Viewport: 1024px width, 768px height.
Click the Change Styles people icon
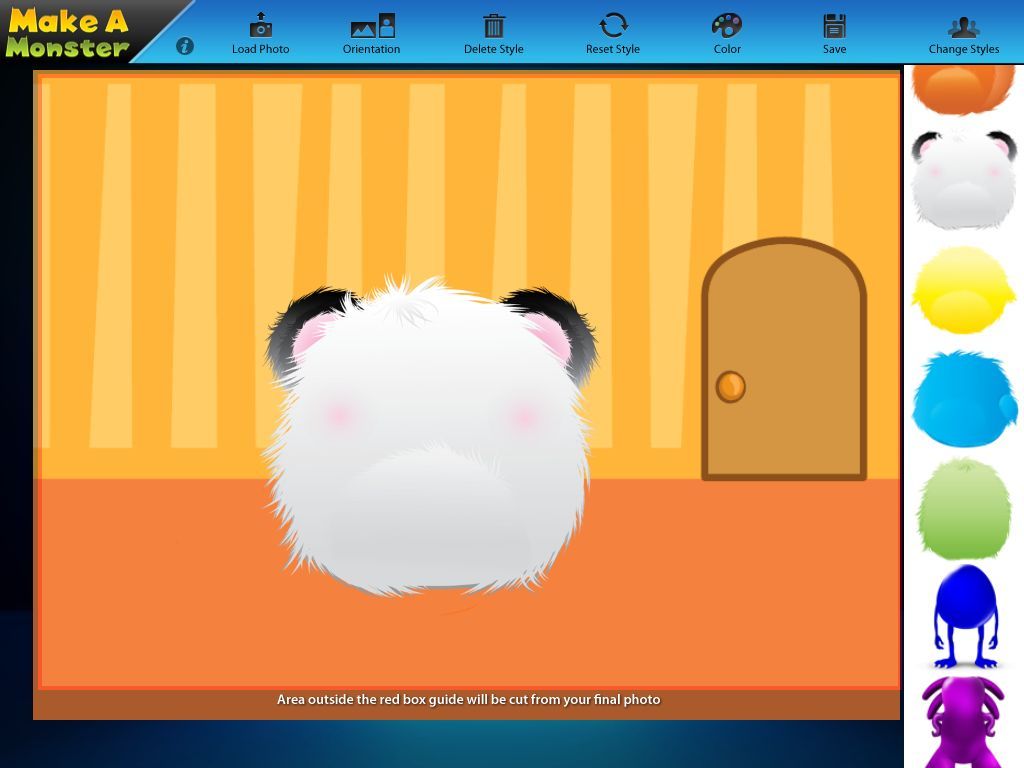click(x=964, y=27)
